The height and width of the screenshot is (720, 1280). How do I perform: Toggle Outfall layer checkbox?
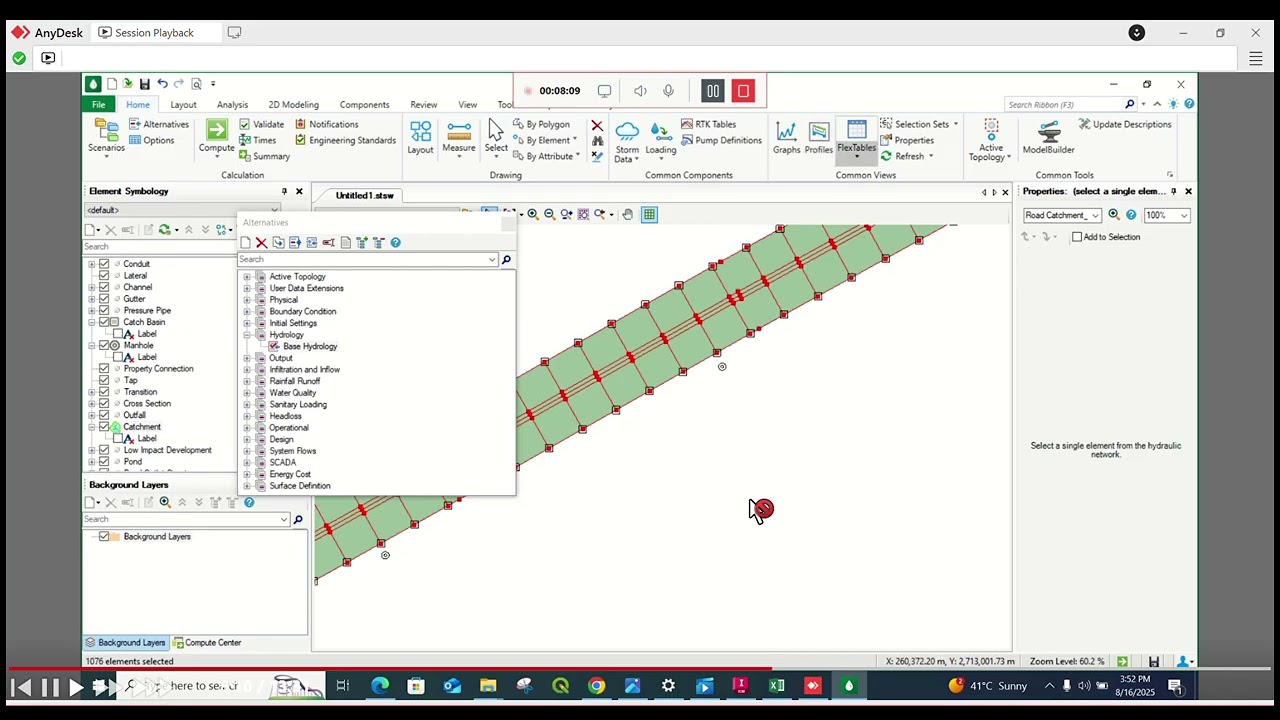click(x=104, y=415)
